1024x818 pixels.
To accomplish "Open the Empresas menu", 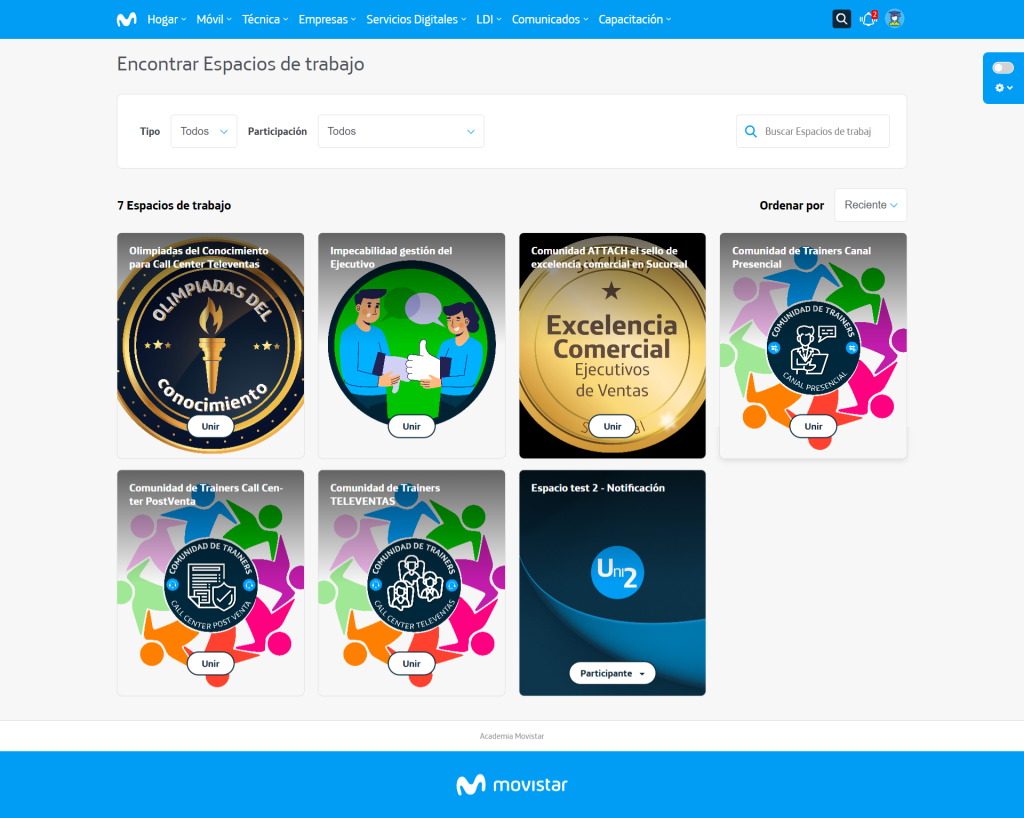I will click(x=327, y=20).
